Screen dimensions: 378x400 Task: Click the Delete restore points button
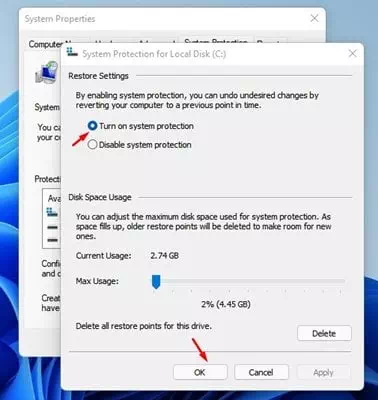(324, 333)
